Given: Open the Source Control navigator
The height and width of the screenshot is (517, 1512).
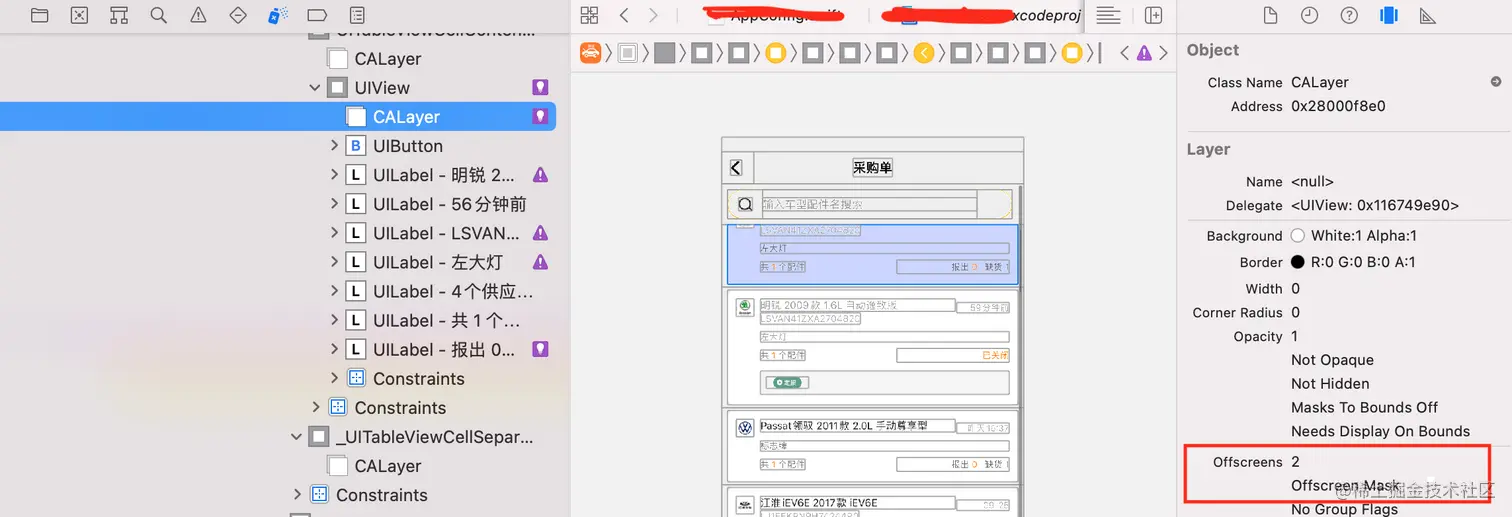Looking at the screenshot, I should click(80, 15).
